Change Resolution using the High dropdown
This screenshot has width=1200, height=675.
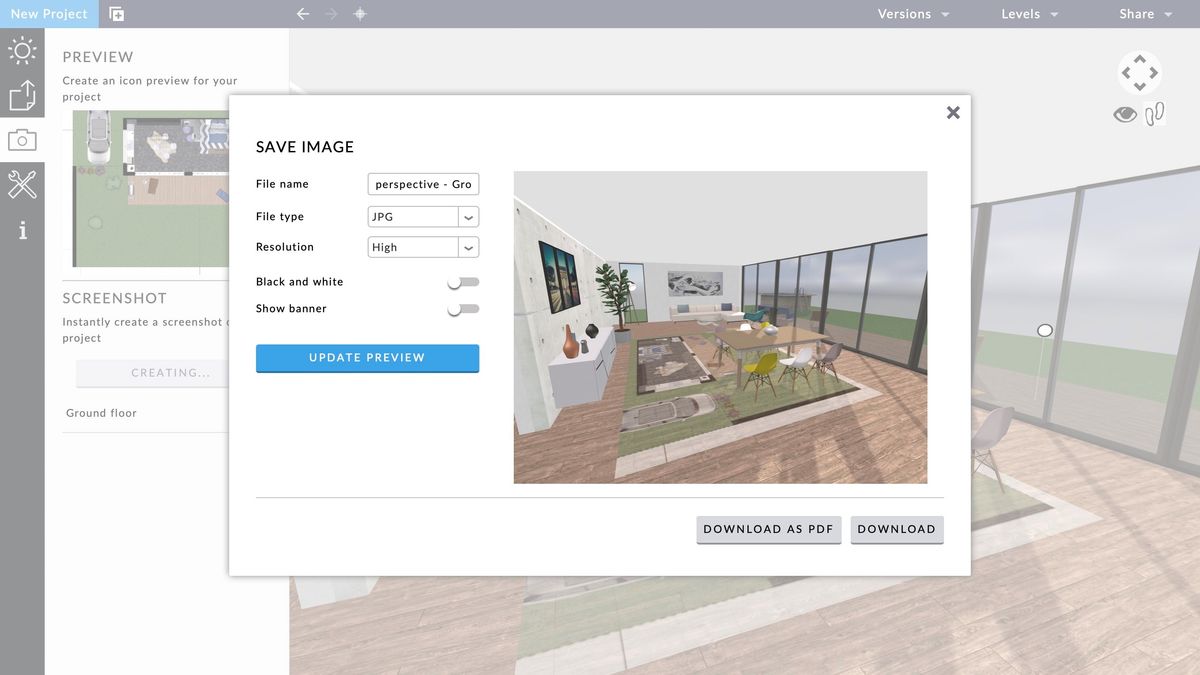pos(422,247)
